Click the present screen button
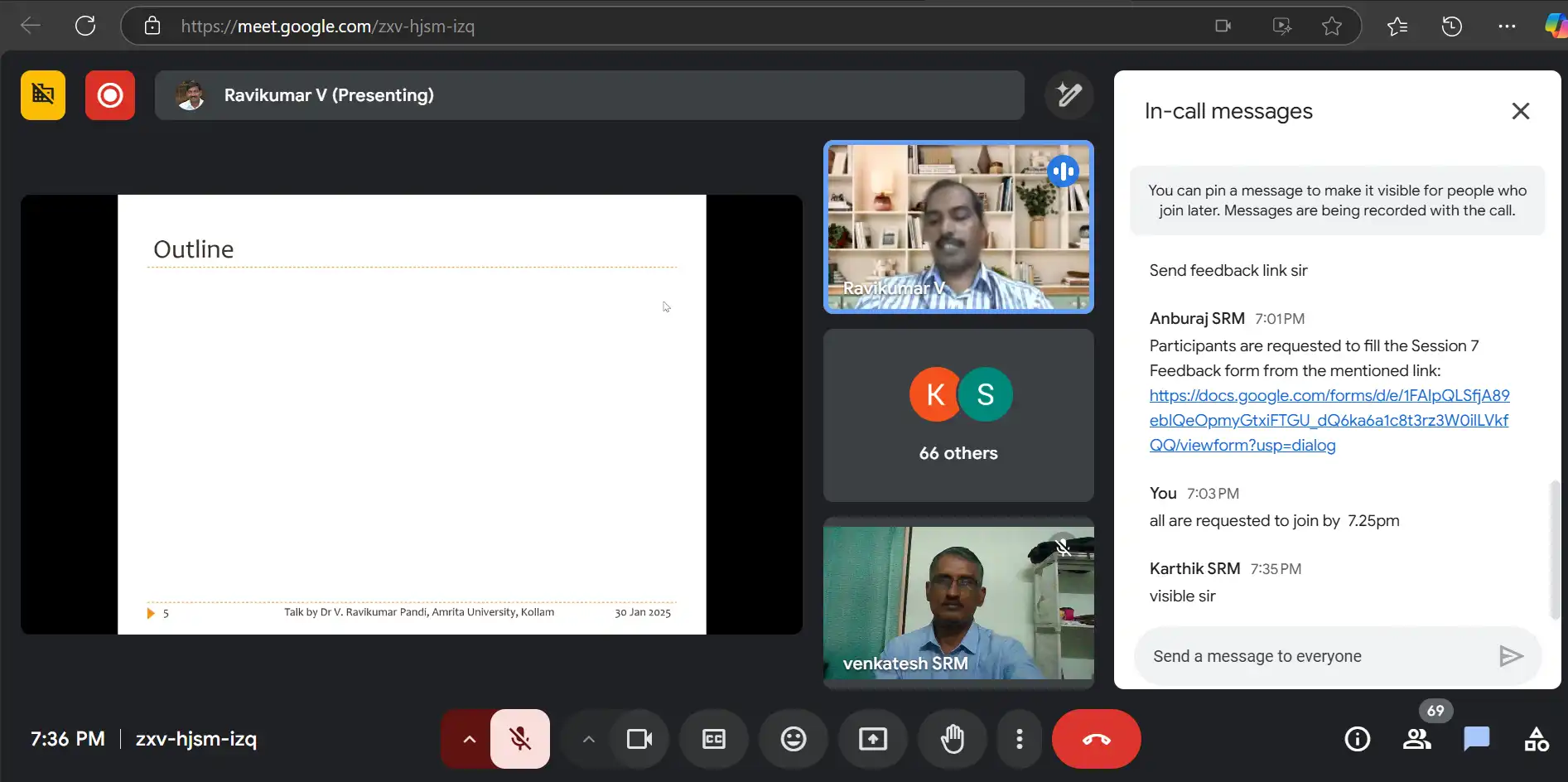 [872, 739]
